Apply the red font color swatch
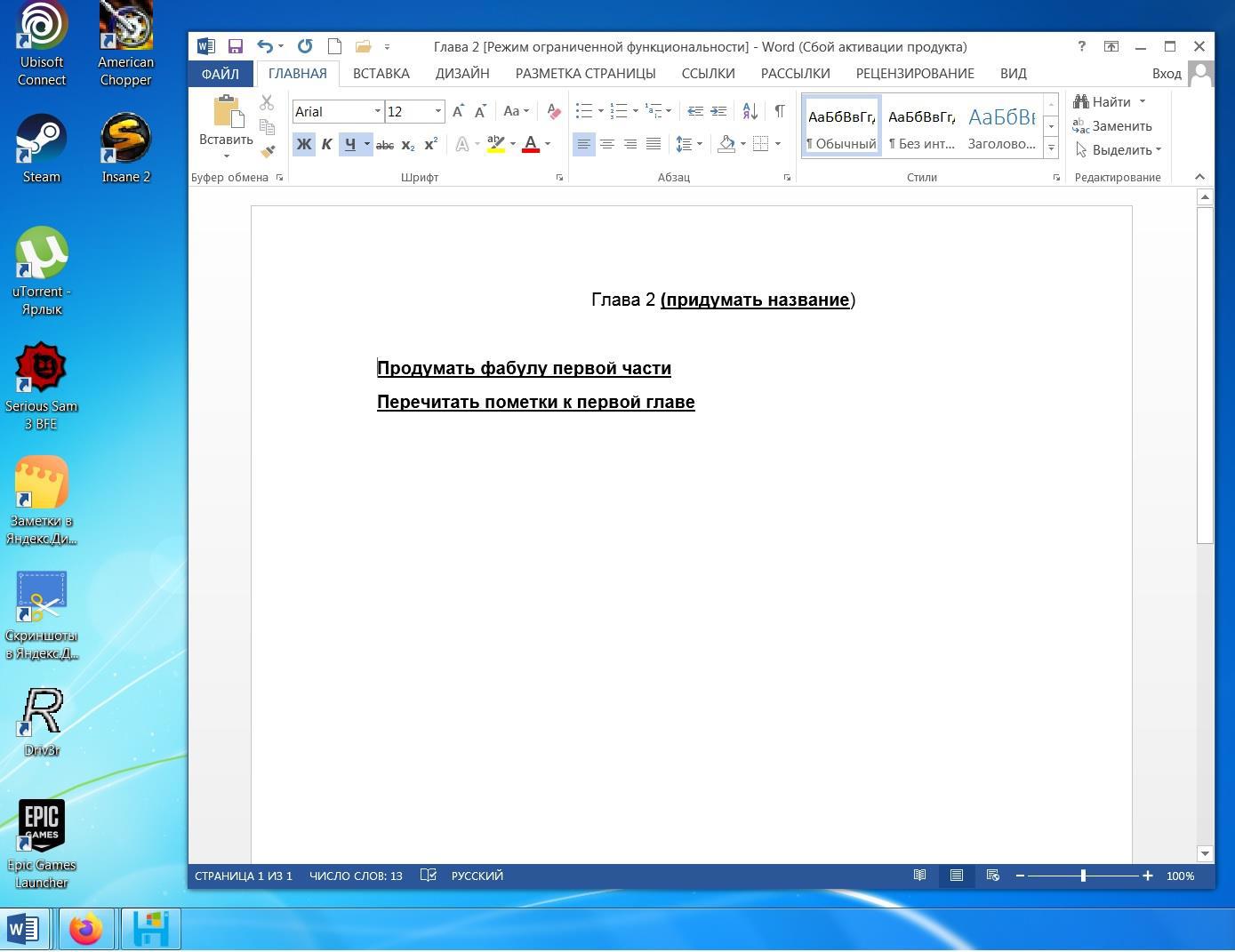Image resolution: width=1235 pixels, height=952 pixels. point(531,144)
